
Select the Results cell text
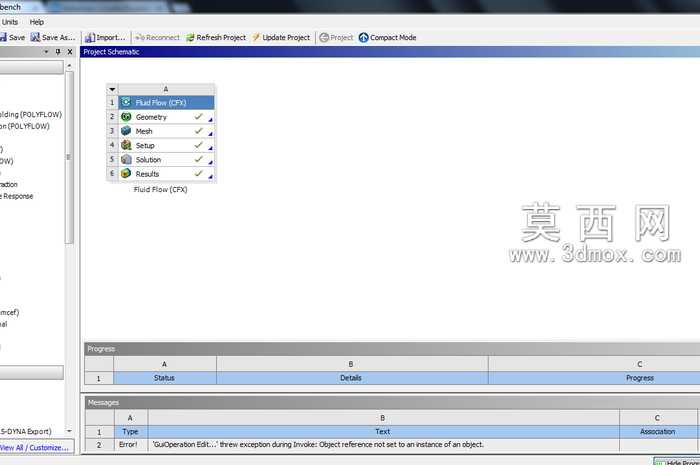pyautogui.click(x=147, y=174)
